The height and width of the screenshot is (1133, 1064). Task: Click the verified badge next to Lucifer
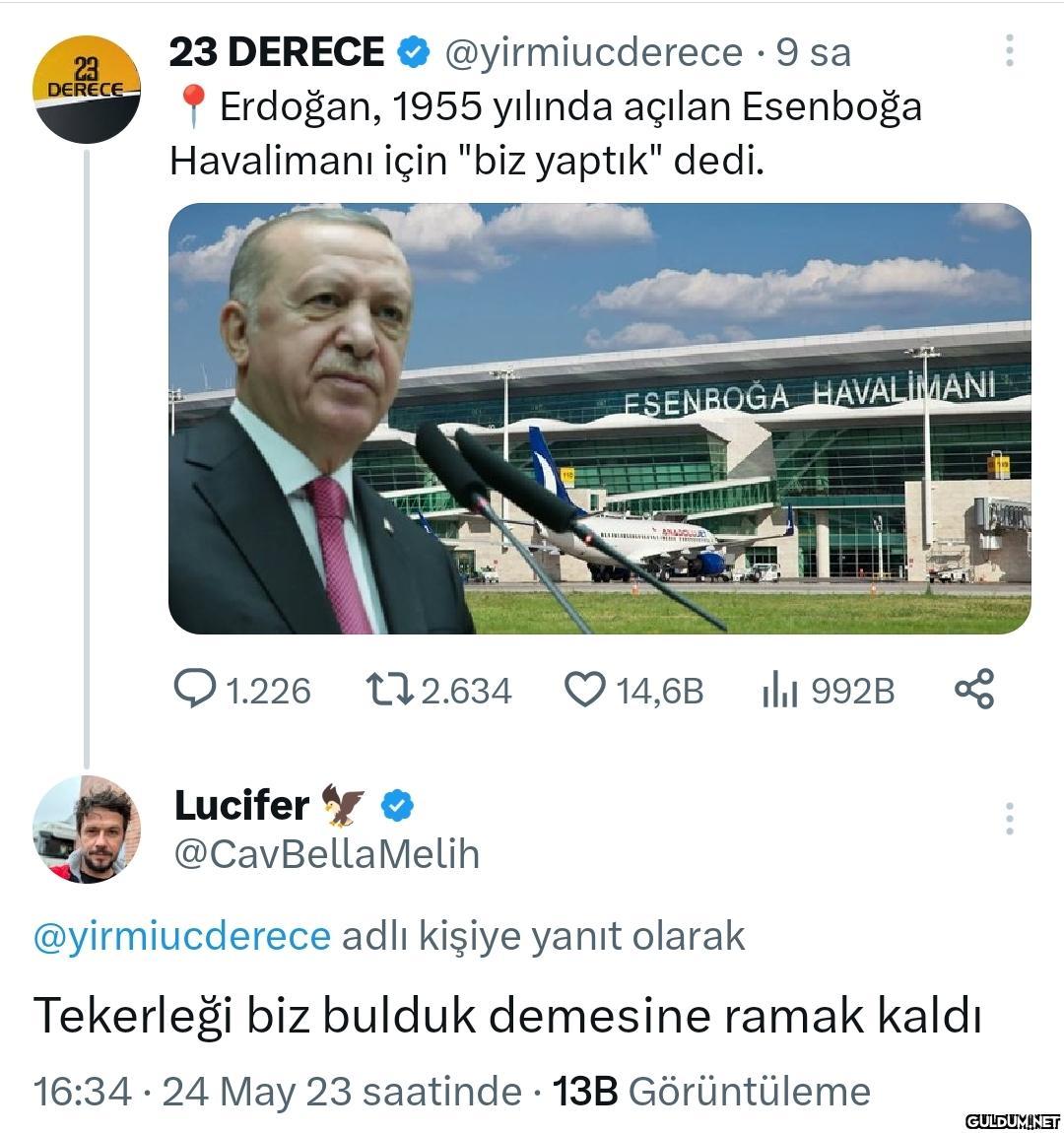click(x=397, y=806)
